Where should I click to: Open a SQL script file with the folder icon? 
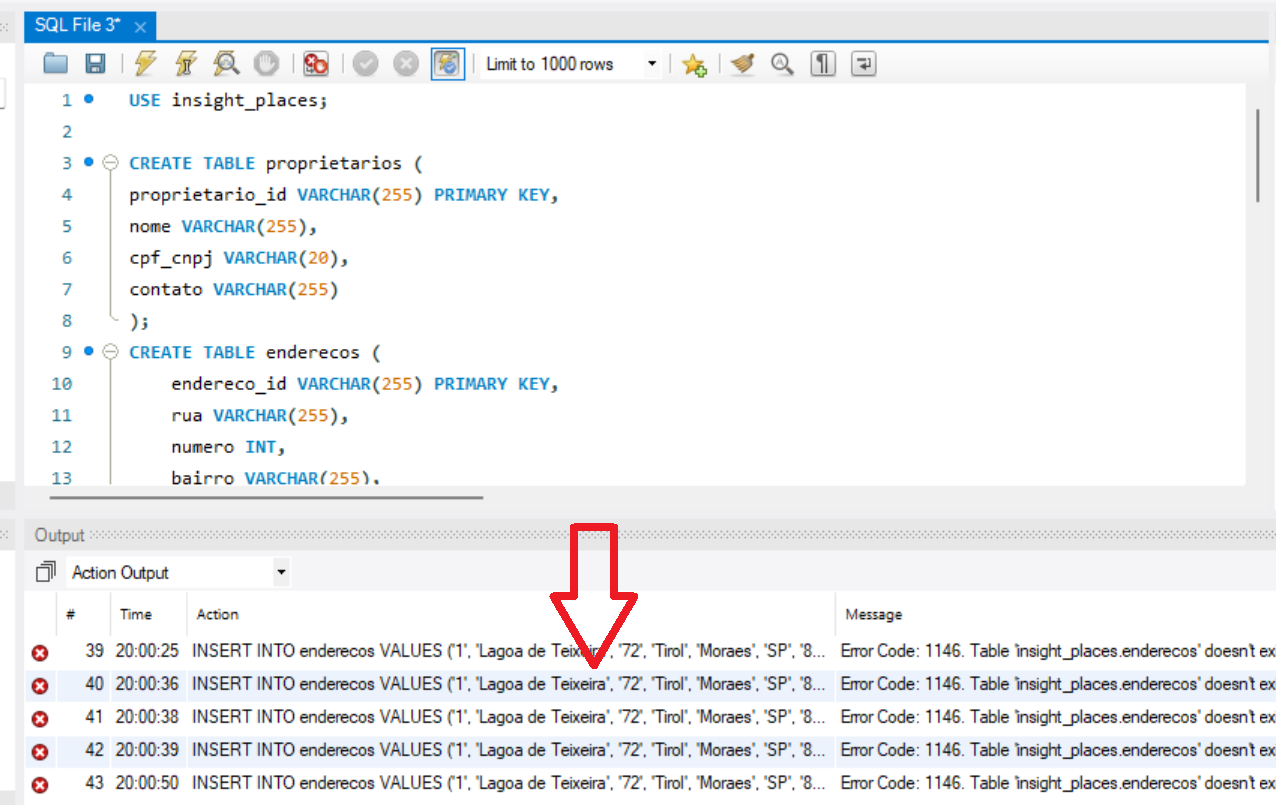56,64
